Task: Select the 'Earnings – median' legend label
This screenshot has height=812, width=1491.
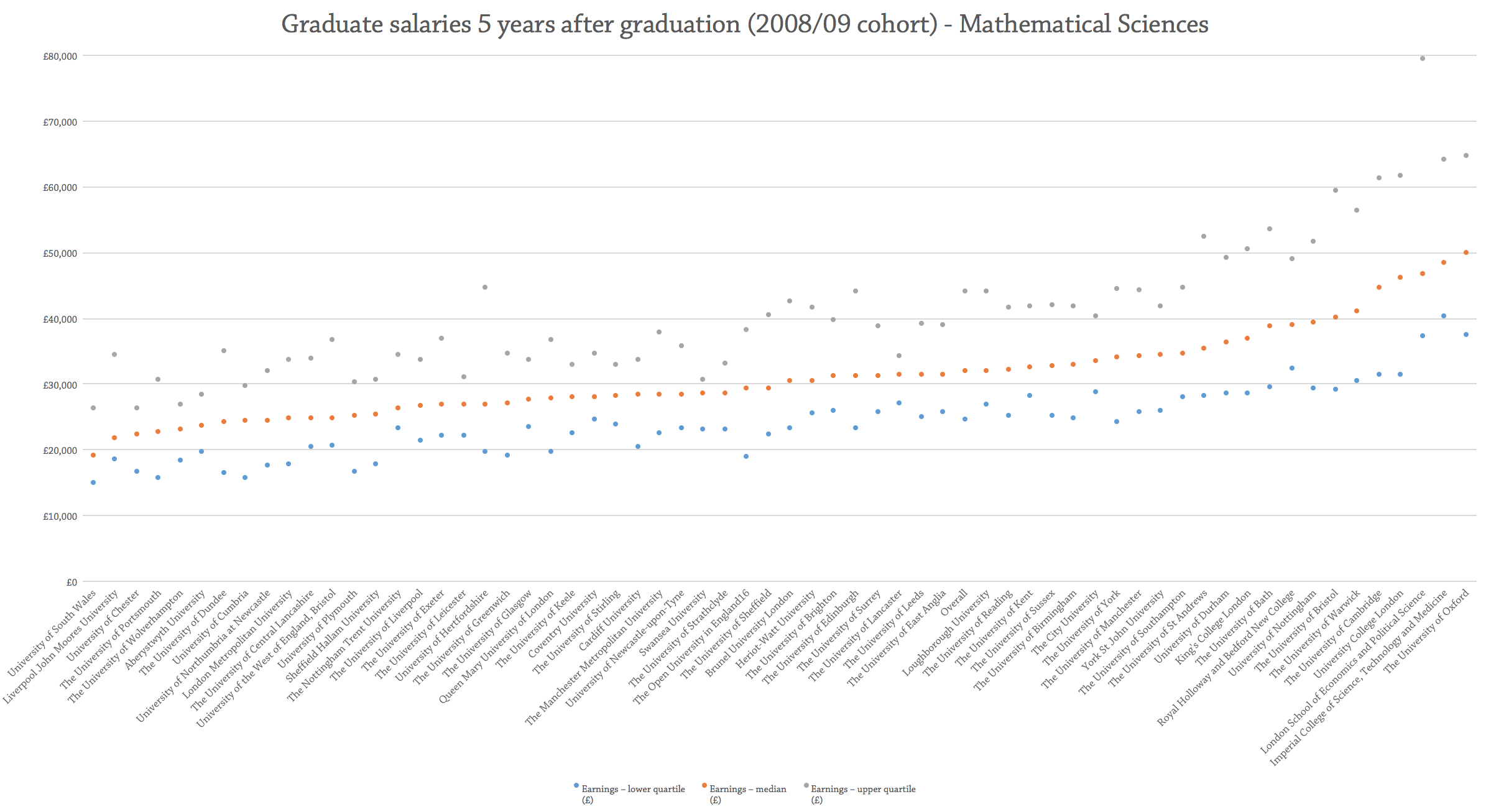Action: (747, 790)
